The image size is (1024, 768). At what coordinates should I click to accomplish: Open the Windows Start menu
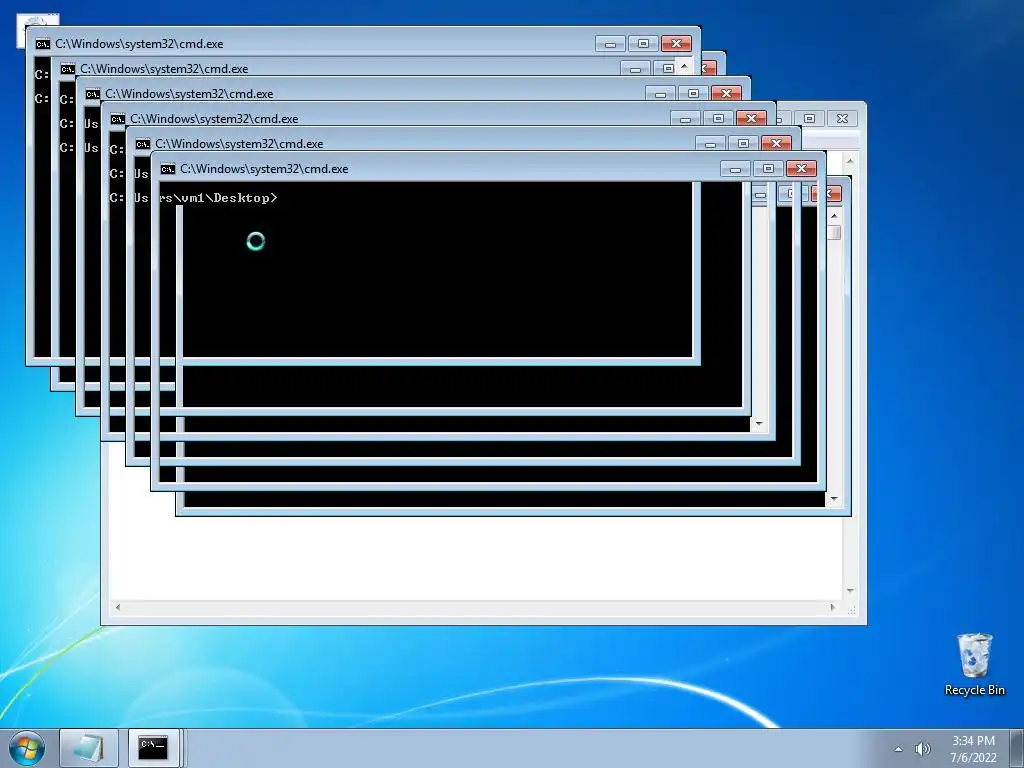[x=27, y=748]
